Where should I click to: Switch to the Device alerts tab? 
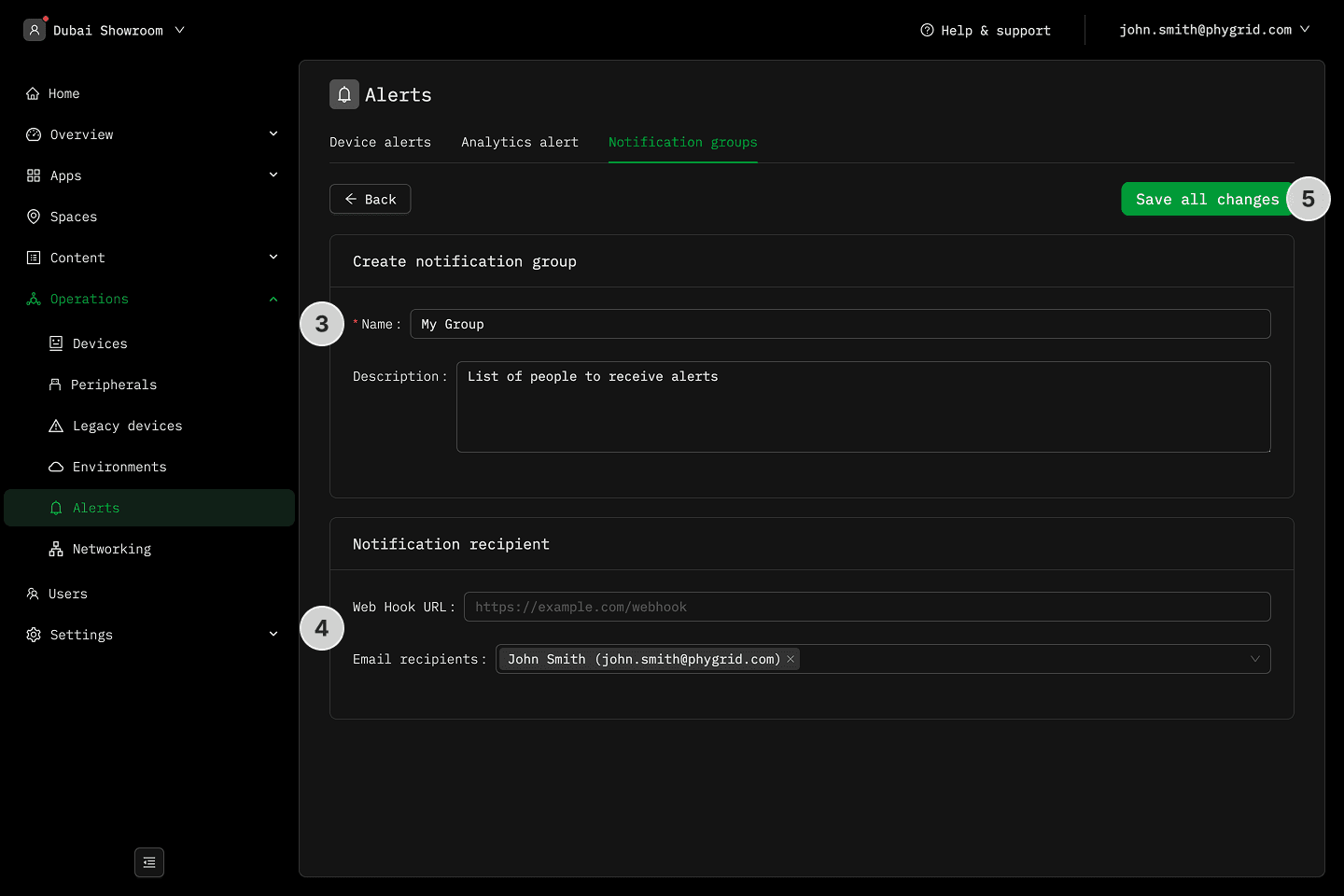[x=380, y=142]
